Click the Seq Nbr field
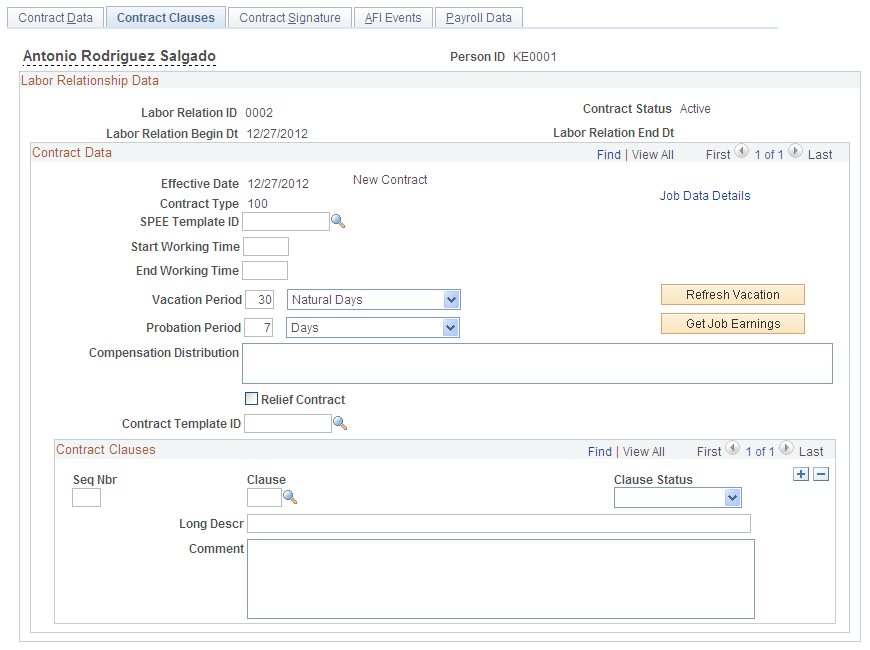Viewport: 870px width, 650px height. 87,497
